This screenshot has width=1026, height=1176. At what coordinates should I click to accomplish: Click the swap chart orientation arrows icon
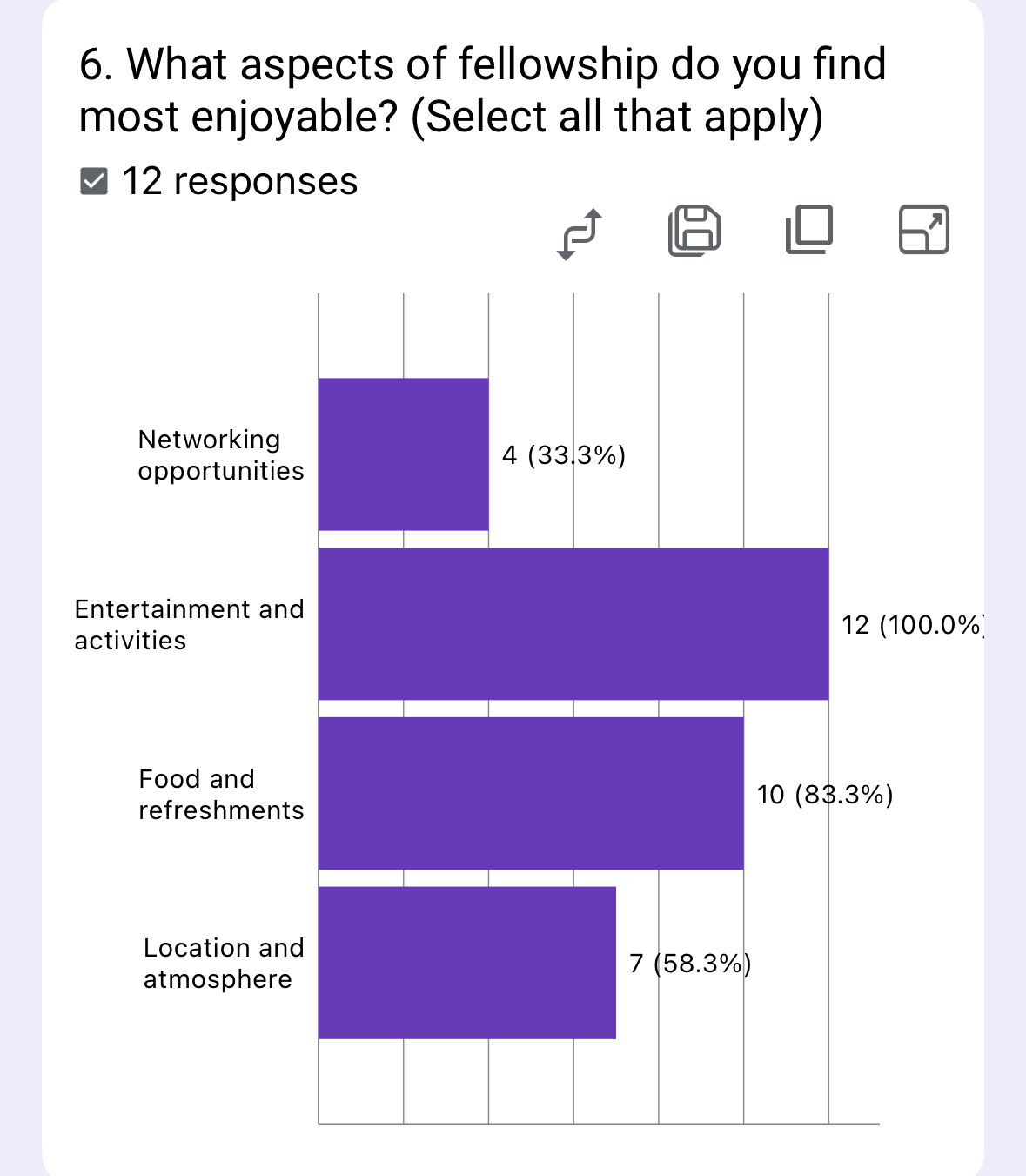(x=580, y=233)
